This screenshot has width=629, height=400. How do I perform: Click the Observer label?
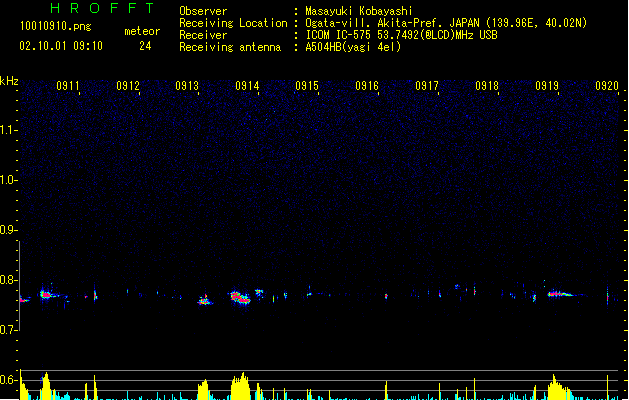(203, 11)
